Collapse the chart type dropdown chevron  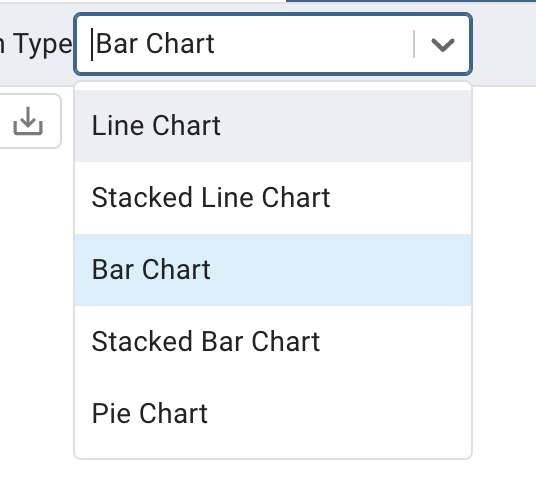(443, 44)
